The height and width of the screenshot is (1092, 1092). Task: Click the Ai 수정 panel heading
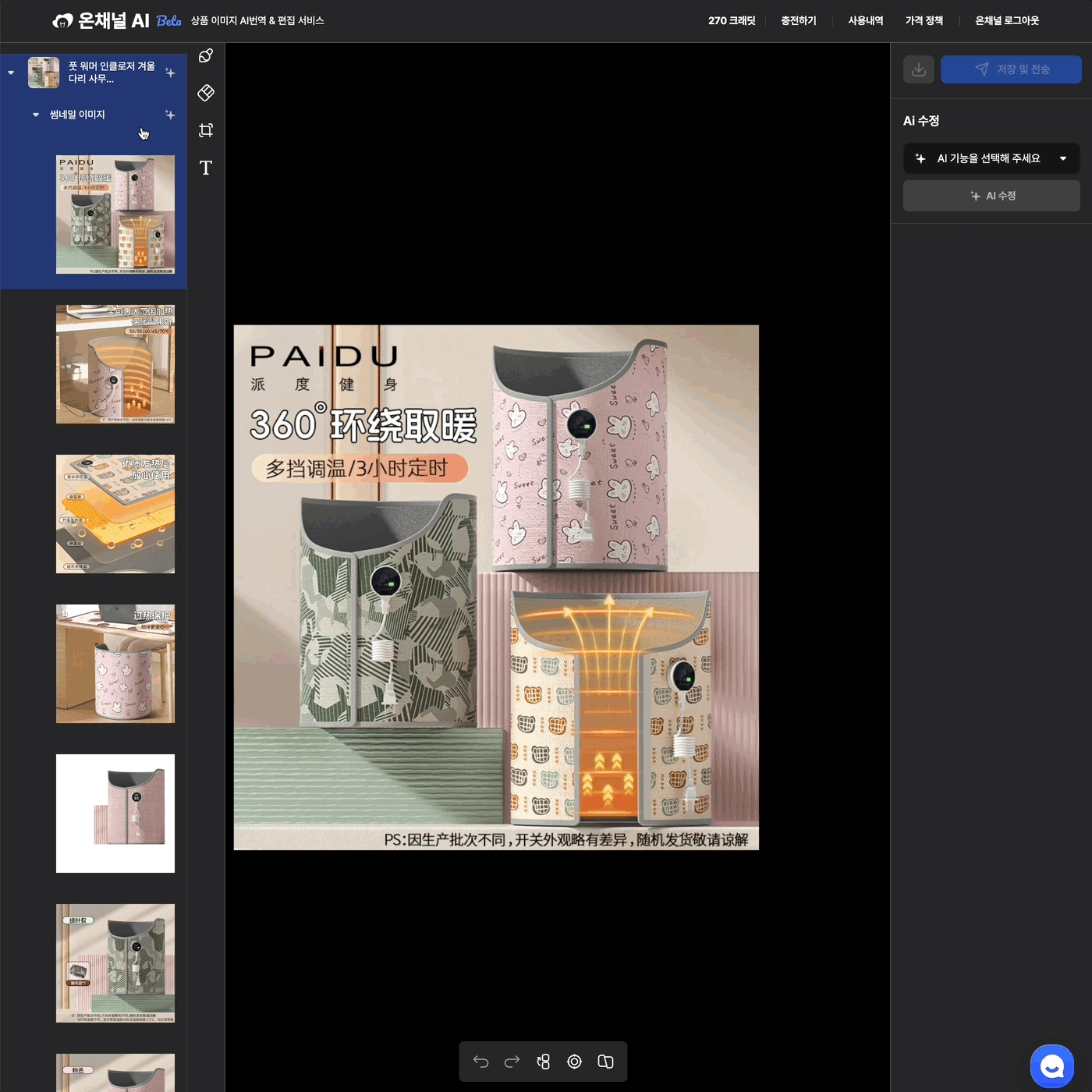(921, 121)
